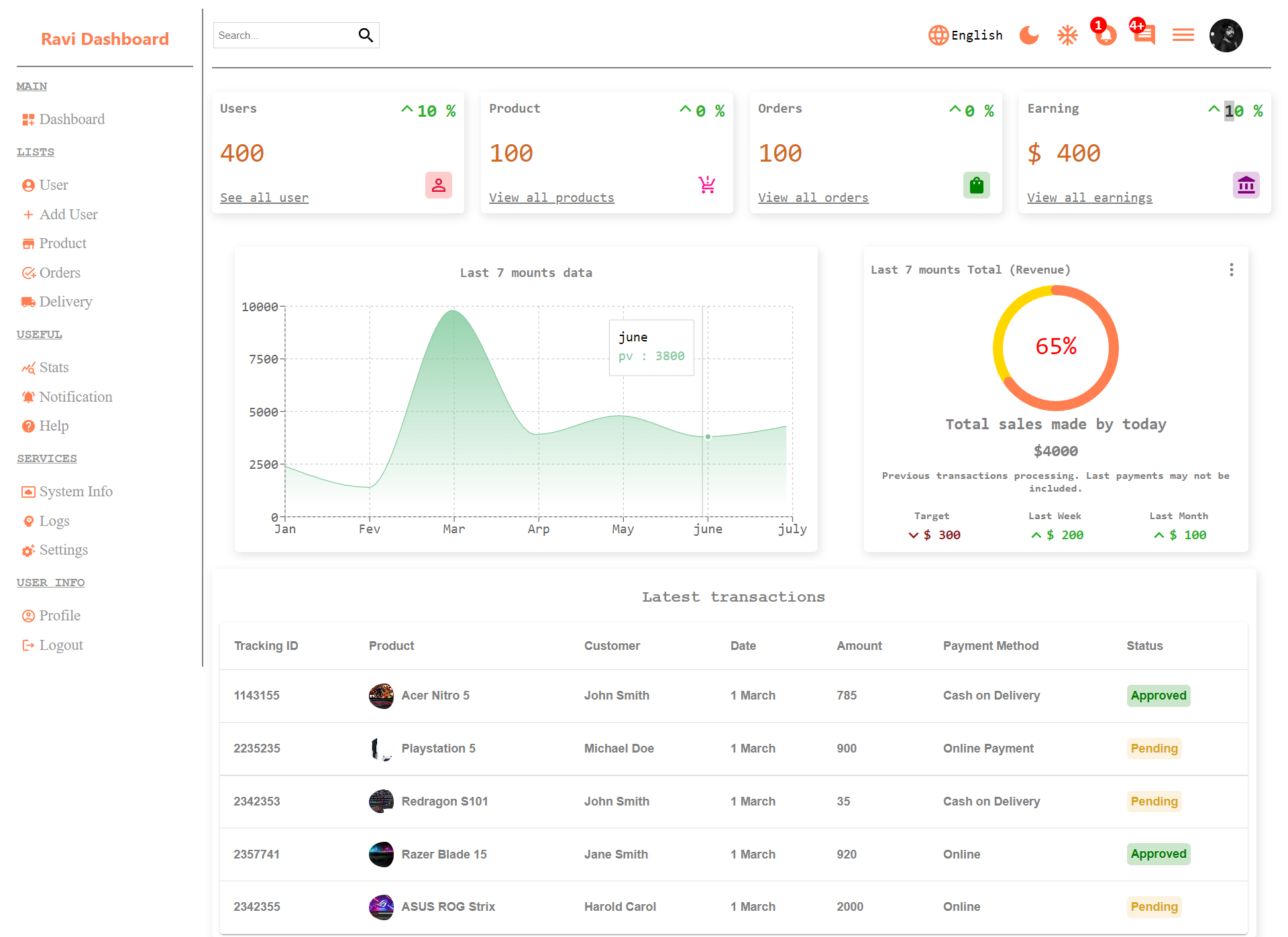Open the three-dot menu on the revenue chart
Viewport: 1288px width, 937px height.
1231,270
